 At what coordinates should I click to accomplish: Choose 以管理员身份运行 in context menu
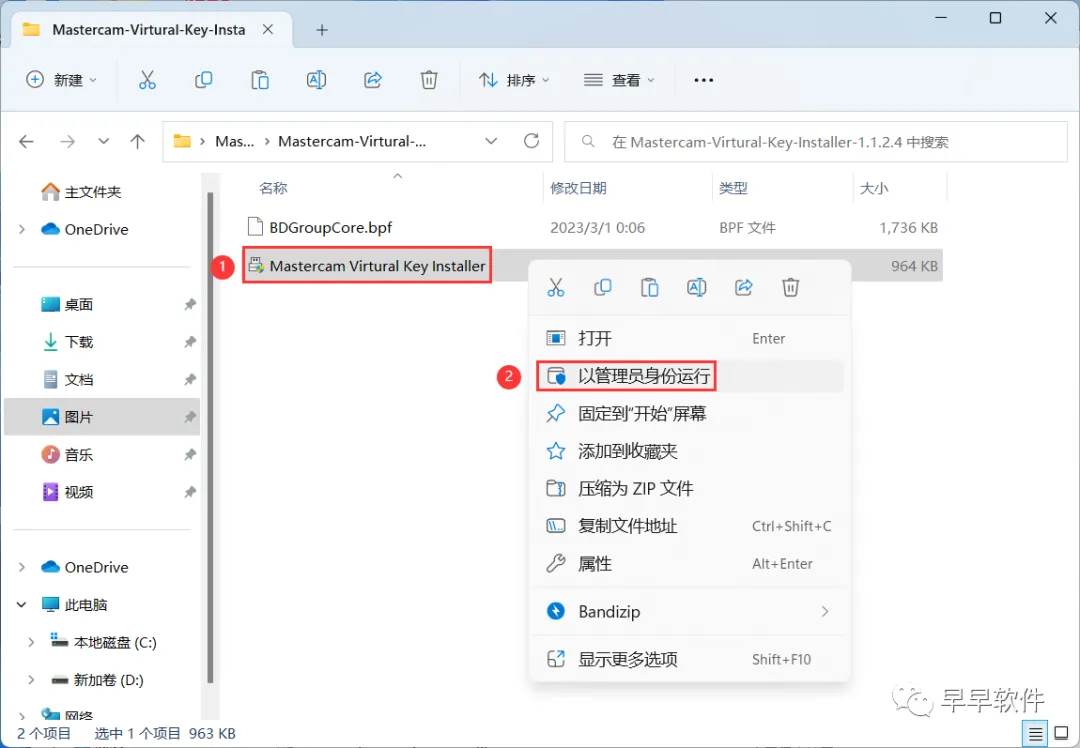[x=689, y=376]
